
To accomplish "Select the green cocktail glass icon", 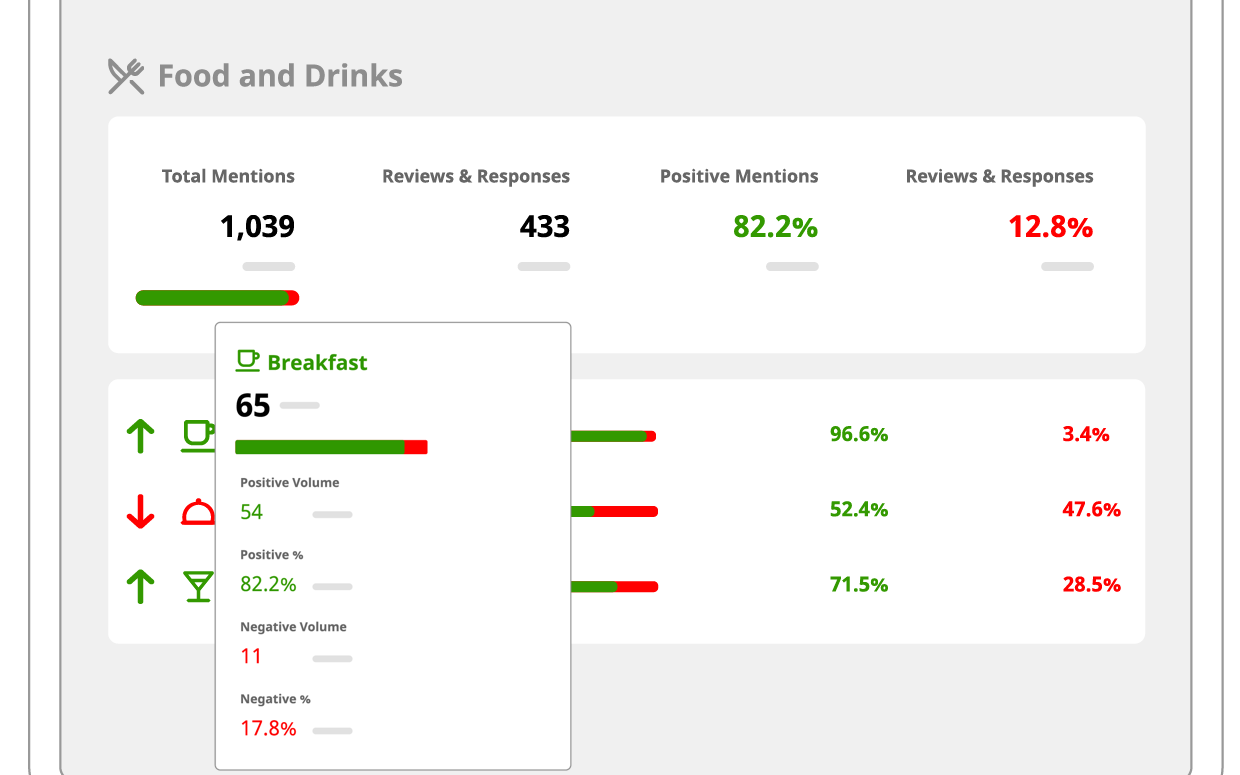I will [x=199, y=587].
